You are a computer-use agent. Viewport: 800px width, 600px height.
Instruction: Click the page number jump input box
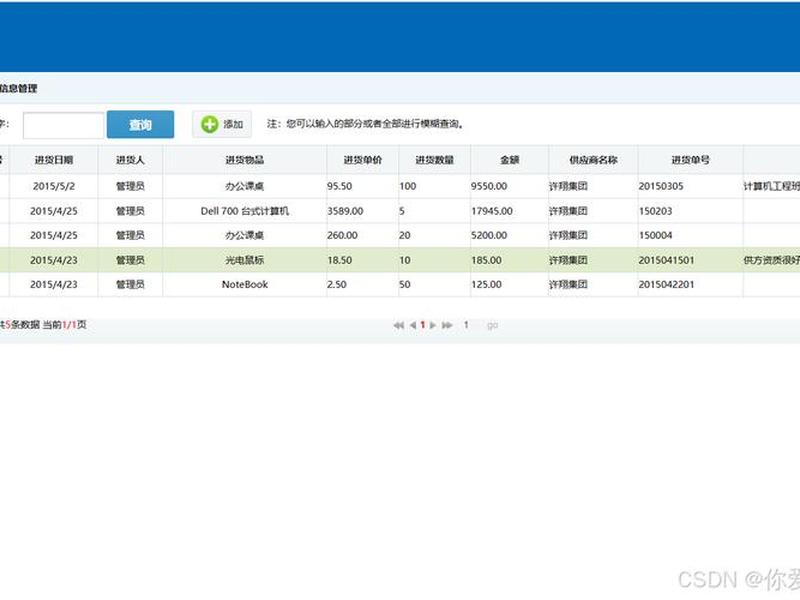point(466,324)
